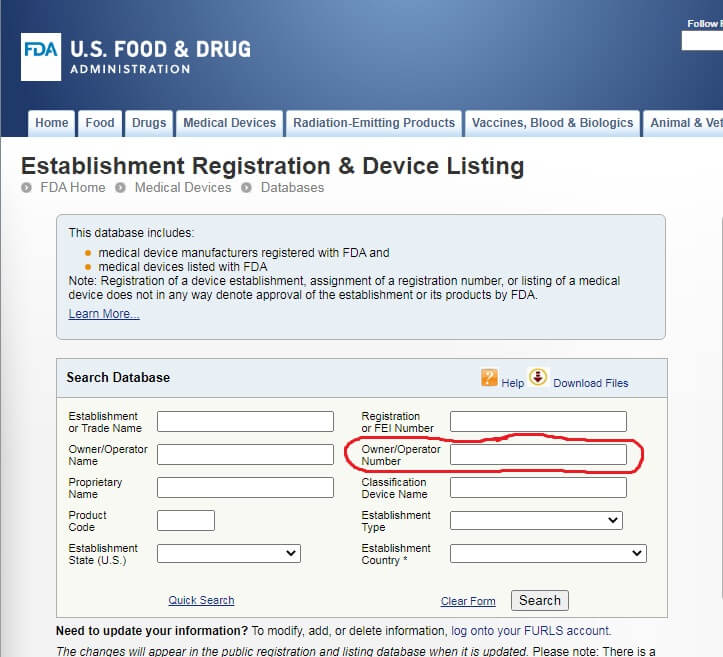723x657 pixels.
Task: Navigate to FDA Home breadcrumb
Action: (x=72, y=187)
